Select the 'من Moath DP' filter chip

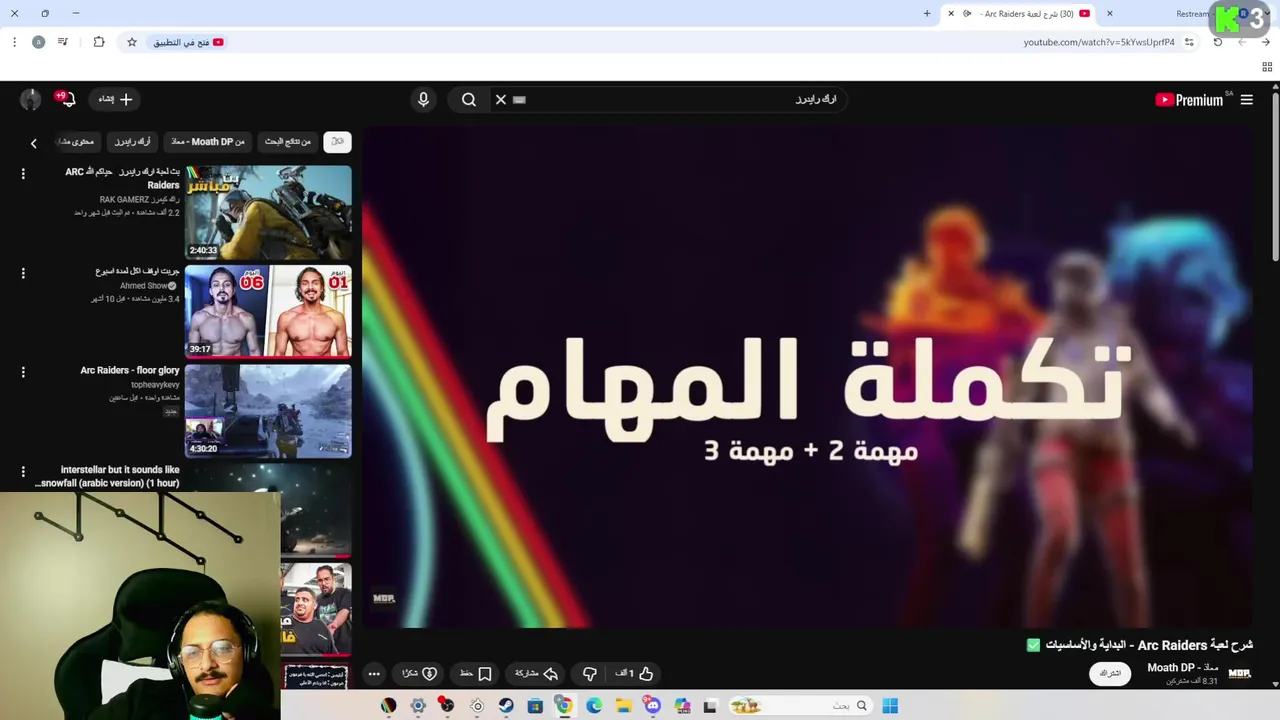(x=208, y=141)
